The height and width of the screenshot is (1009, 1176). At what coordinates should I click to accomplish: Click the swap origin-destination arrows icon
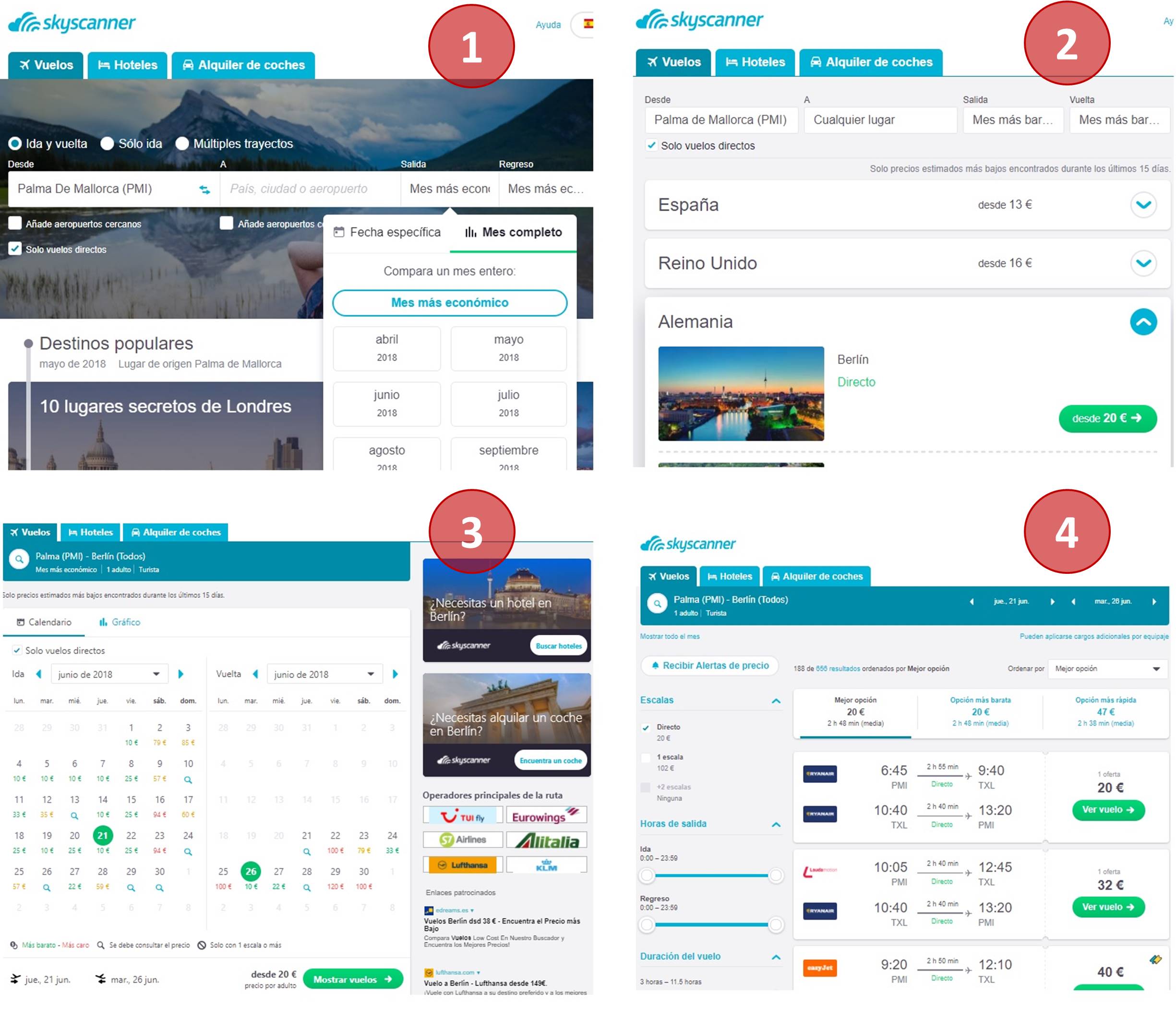[x=204, y=190]
